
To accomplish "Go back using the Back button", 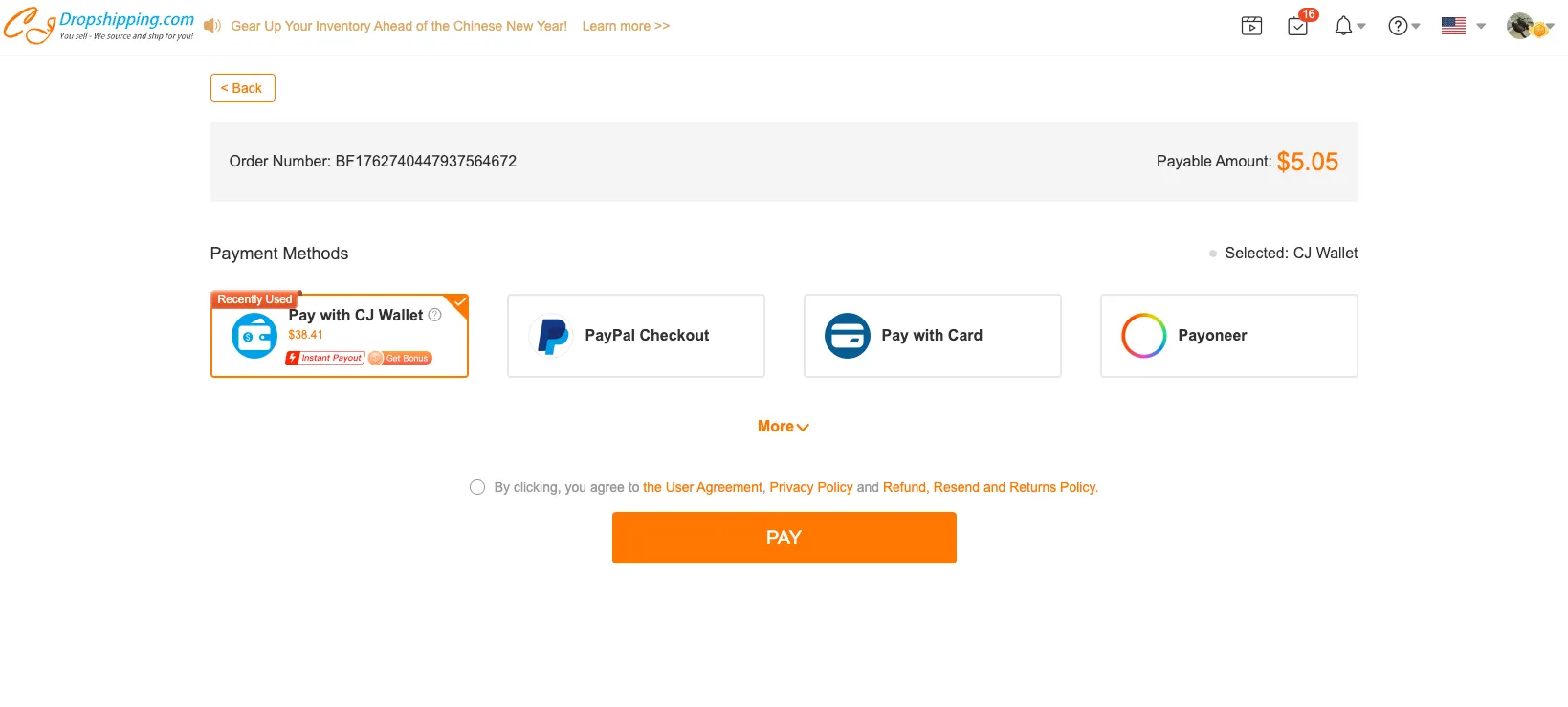I will [242, 88].
